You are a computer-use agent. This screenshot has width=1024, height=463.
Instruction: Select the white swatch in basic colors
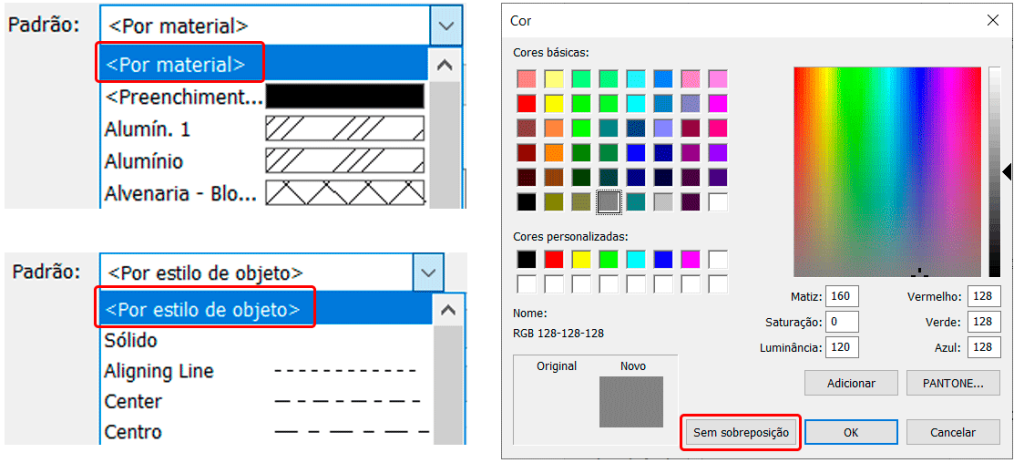718,202
